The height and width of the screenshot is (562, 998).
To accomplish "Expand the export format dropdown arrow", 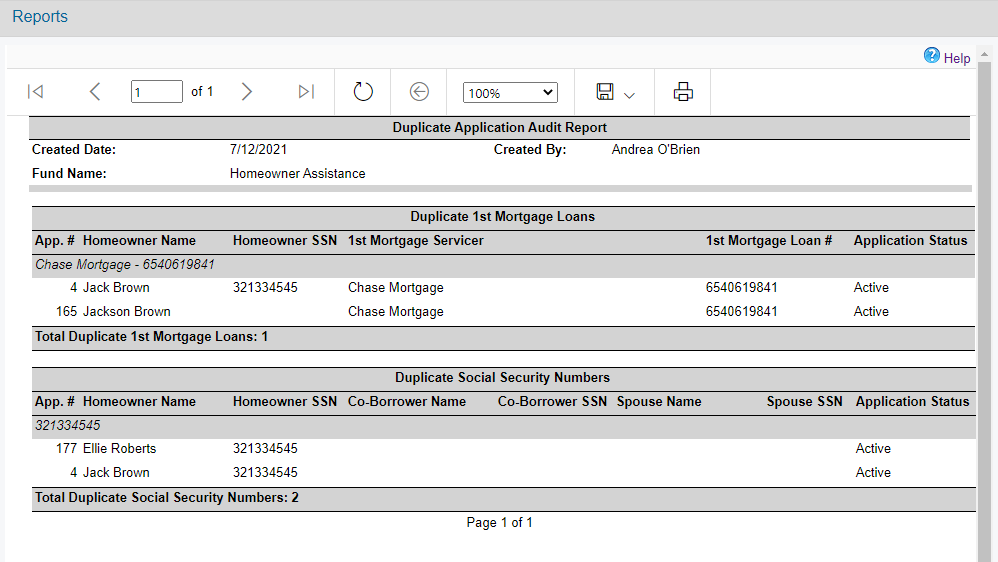I will click(629, 95).
